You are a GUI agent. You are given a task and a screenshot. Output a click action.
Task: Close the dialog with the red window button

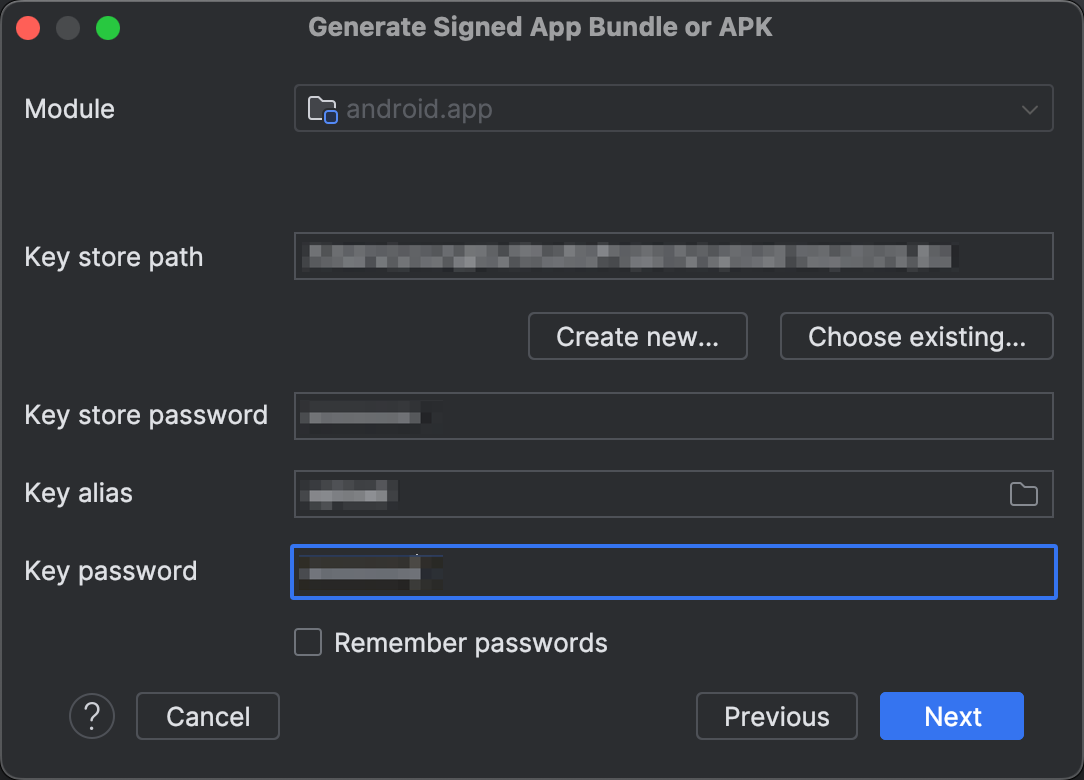(28, 28)
